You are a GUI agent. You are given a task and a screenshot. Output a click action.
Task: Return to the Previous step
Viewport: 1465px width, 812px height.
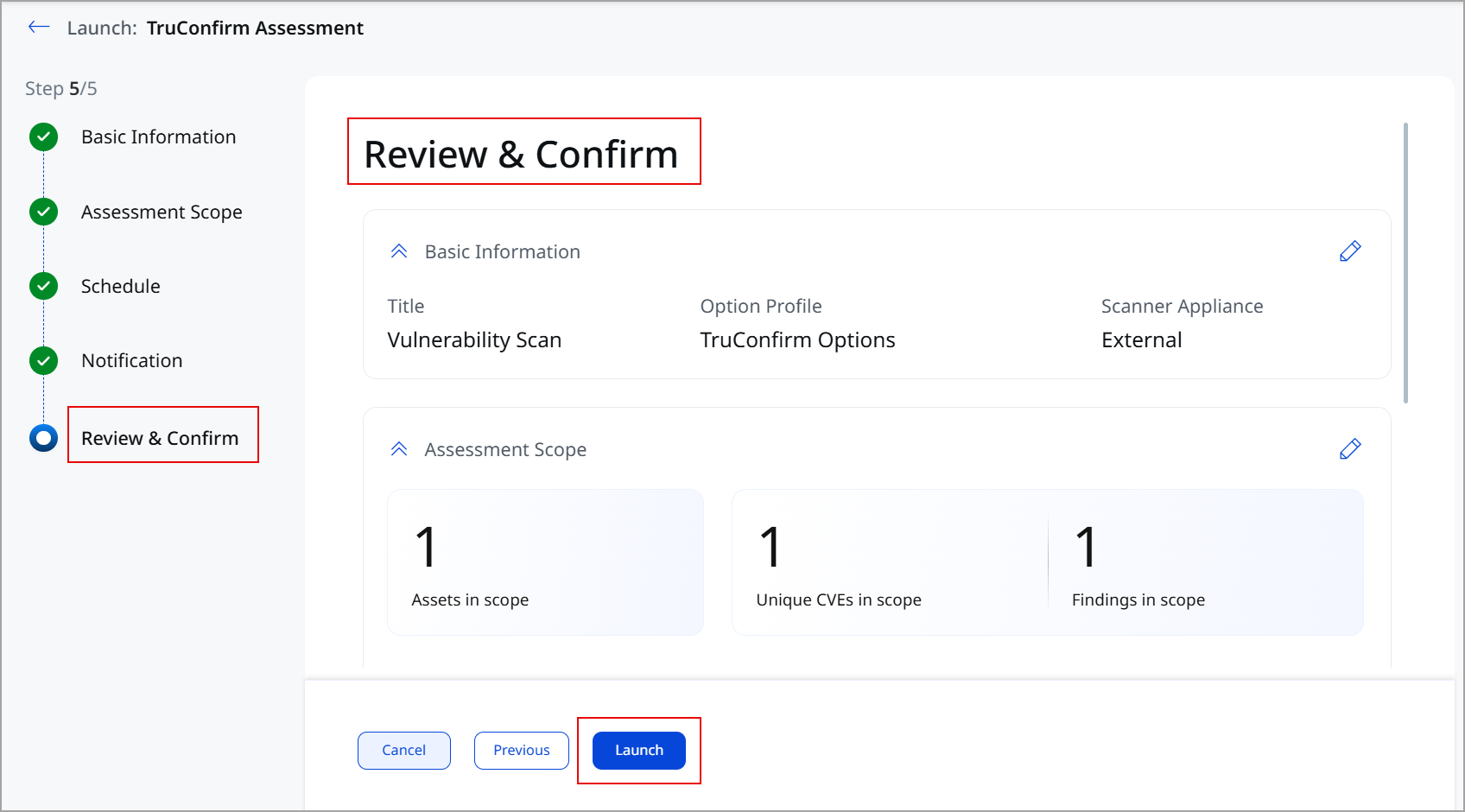click(522, 751)
